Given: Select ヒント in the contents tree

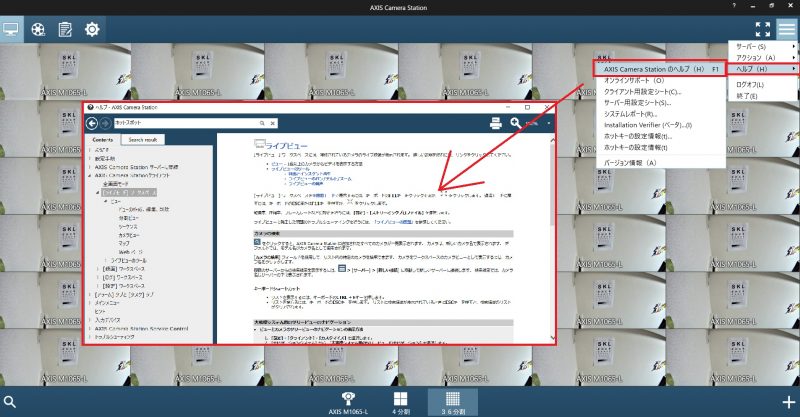Looking at the screenshot, I should click(100, 311).
